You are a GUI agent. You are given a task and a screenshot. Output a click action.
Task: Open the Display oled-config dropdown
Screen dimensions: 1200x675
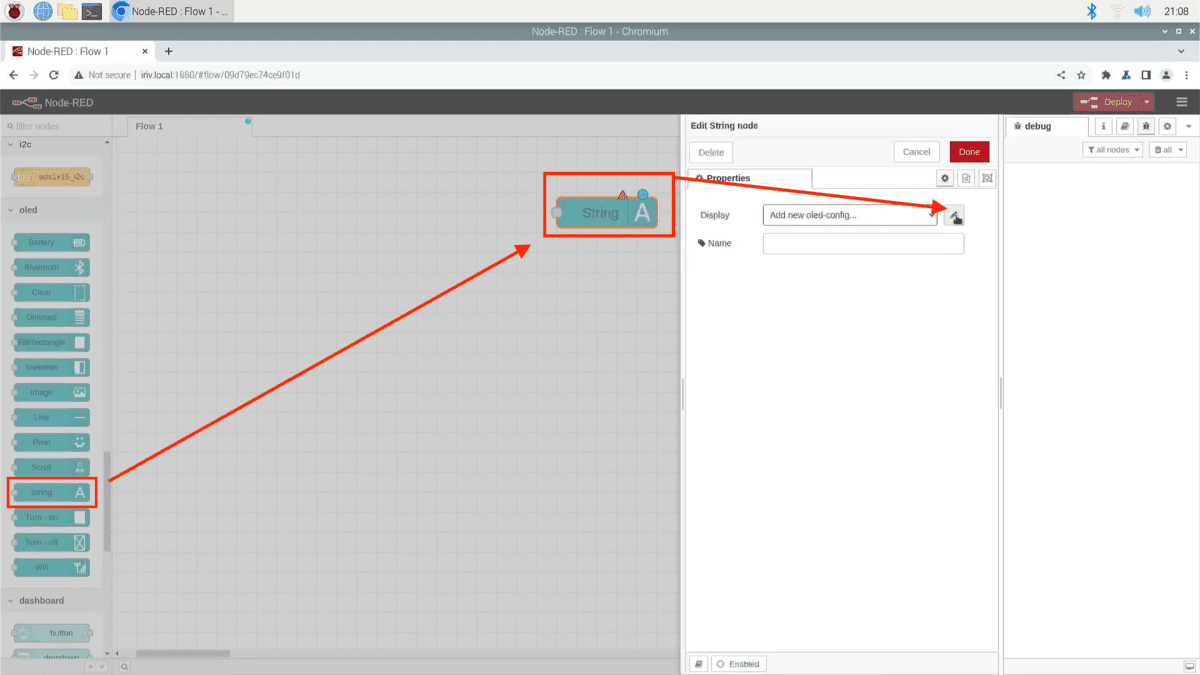pos(850,215)
